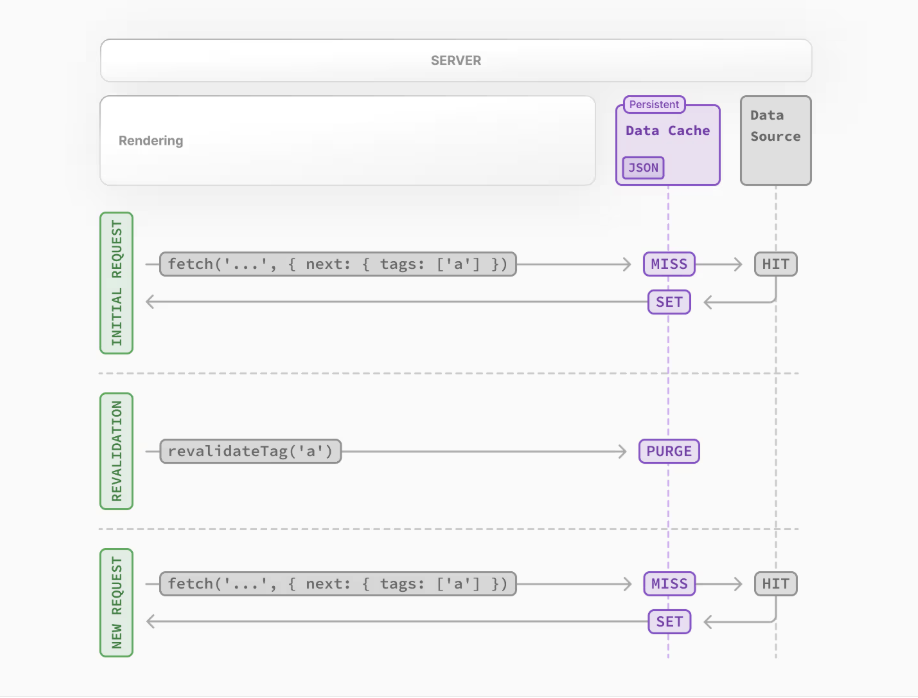
Task: Click the HIT badge in New Request row
Action: [775, 584]
